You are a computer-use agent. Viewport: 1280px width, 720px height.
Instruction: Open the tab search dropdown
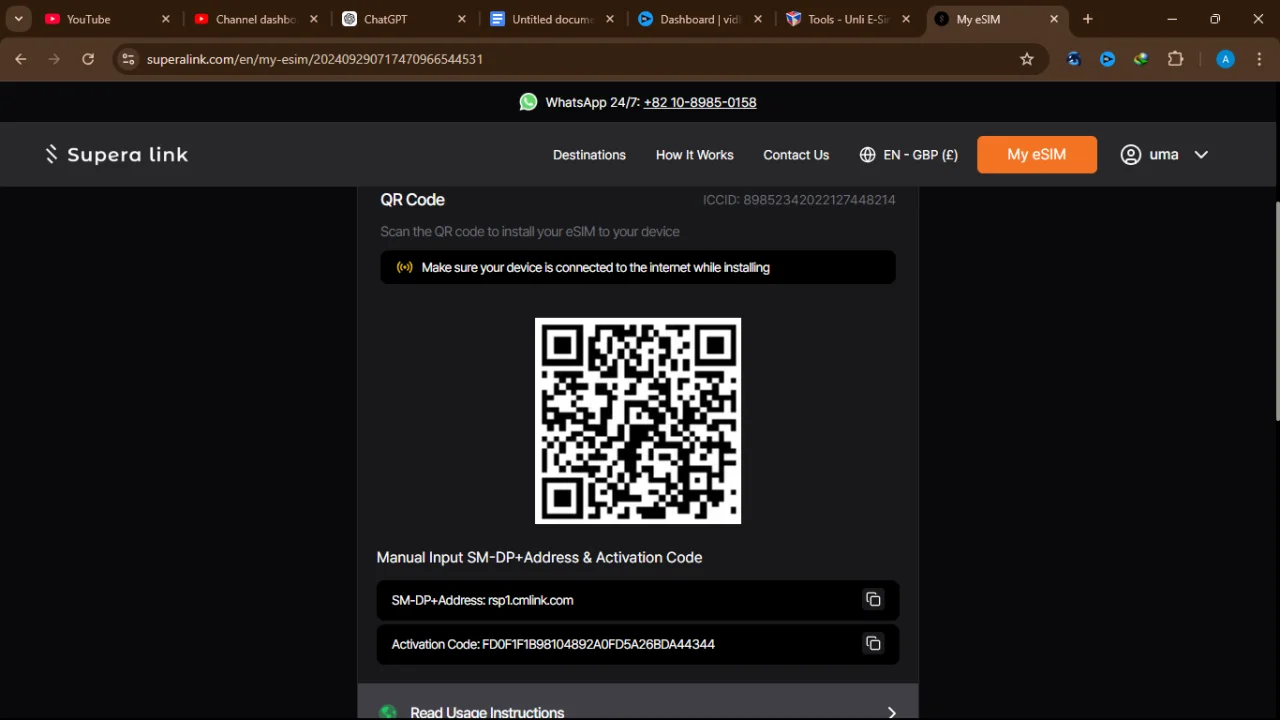pyautogui.click(x=18, y=19)
